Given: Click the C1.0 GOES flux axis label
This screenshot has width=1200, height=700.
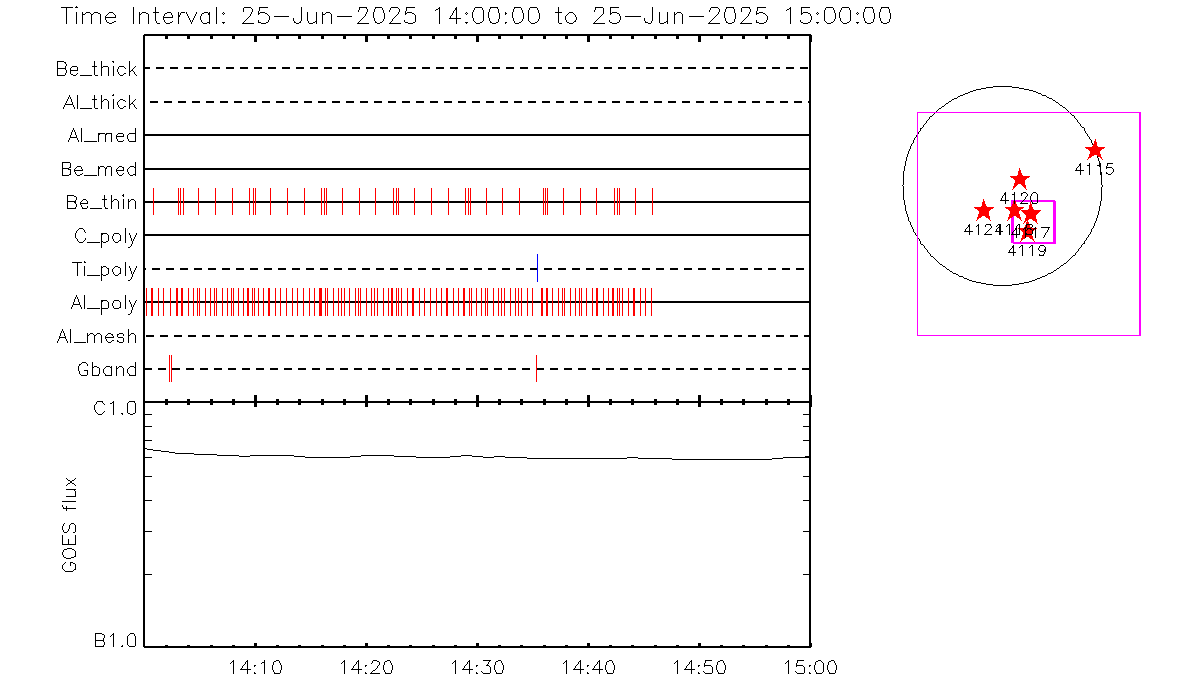Looking at the screenshot, I should 115,408.
